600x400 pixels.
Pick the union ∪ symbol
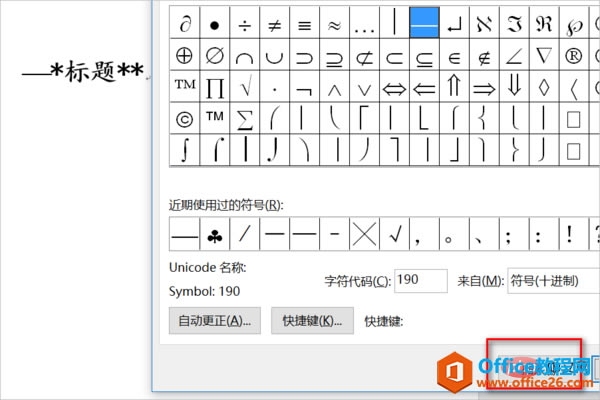point(274,54)
